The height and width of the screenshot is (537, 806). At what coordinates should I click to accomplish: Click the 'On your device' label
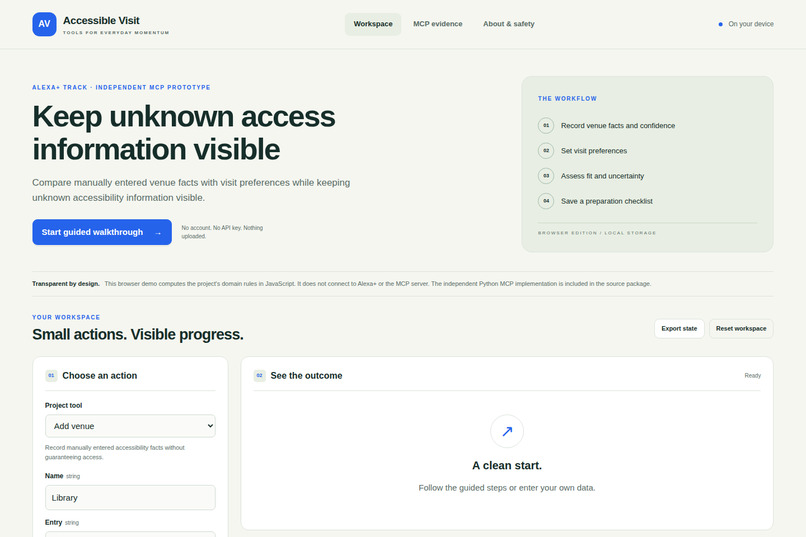coord(750,24)
